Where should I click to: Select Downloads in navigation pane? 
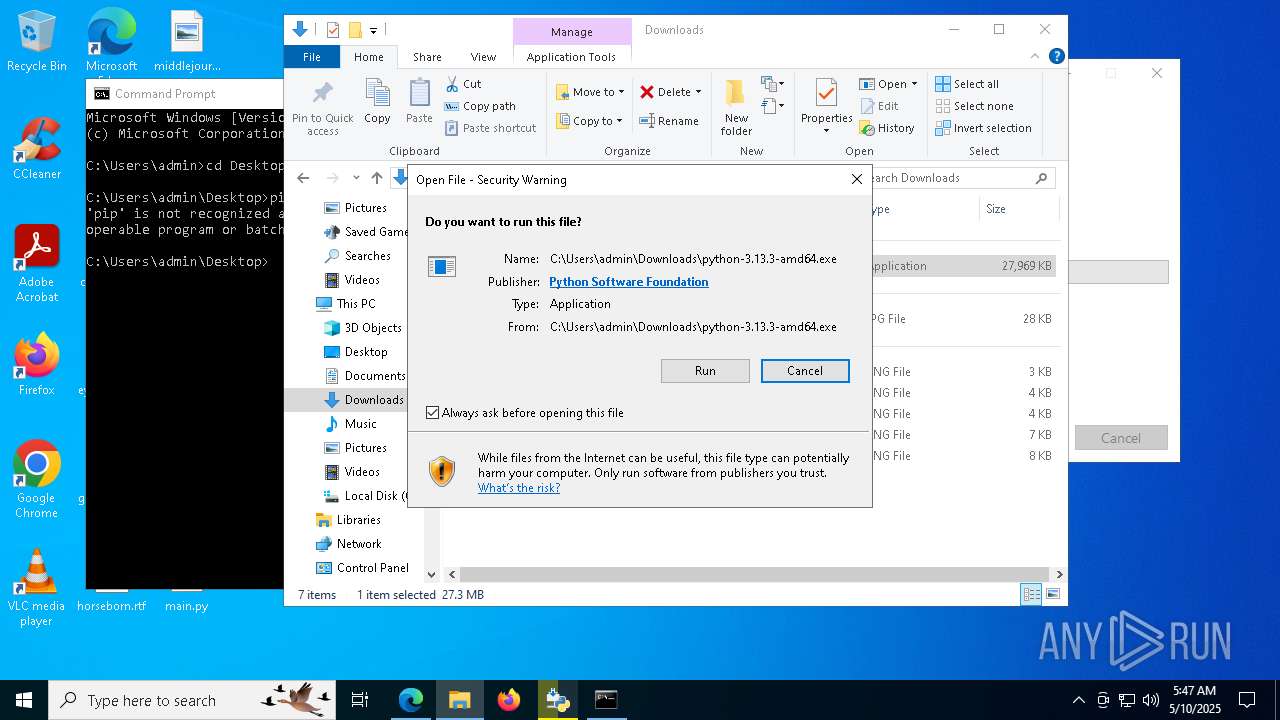364,400
